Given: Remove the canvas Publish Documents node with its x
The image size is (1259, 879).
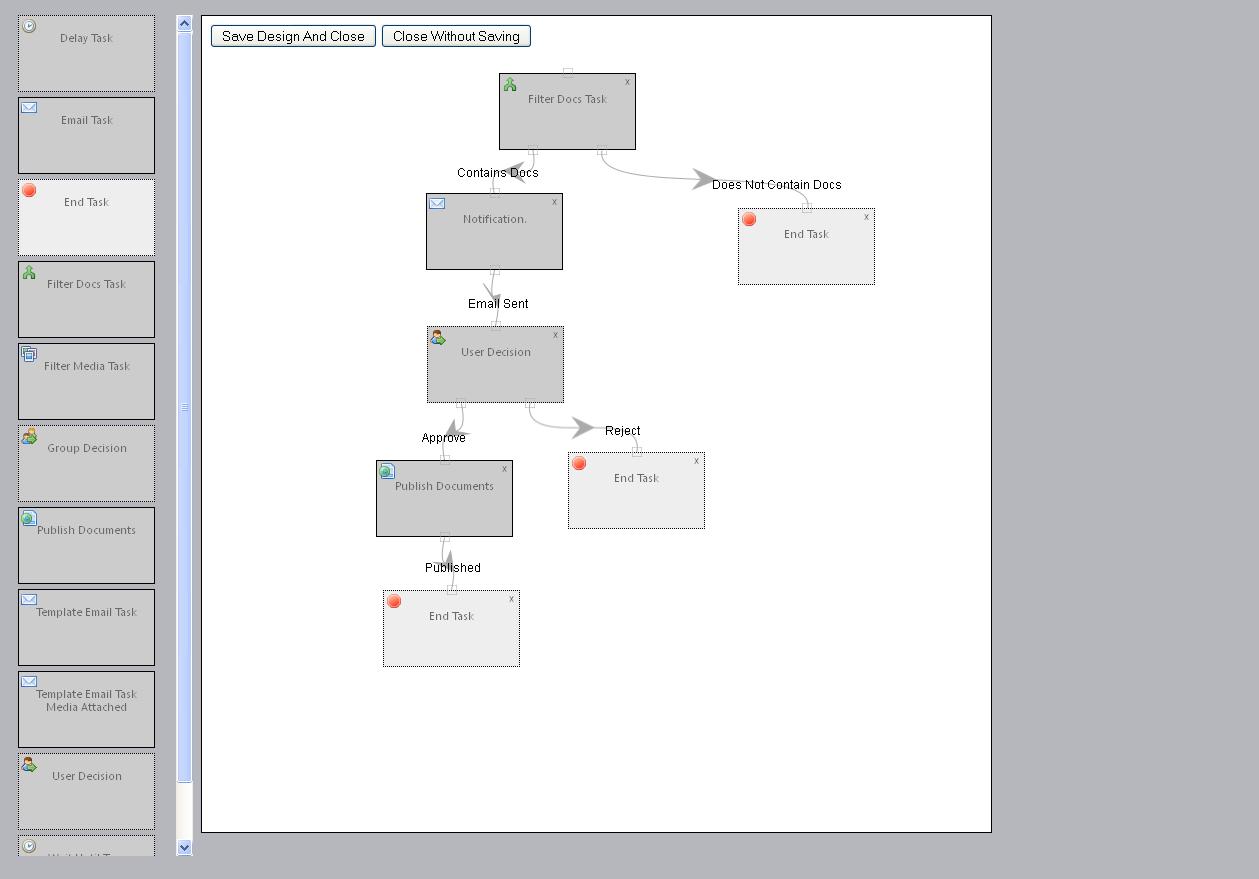Looking at the screenshot, I should 505,469.
